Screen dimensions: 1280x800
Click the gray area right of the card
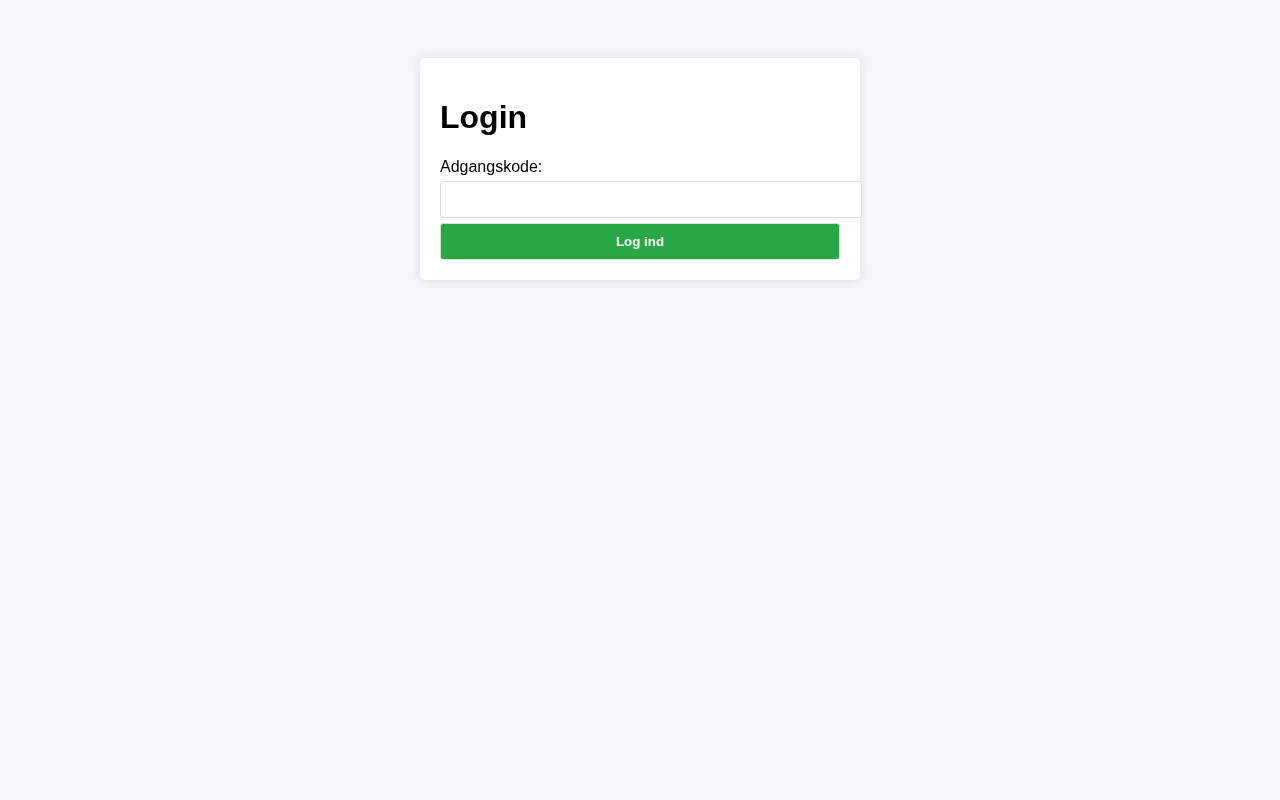click(1070, 170)
